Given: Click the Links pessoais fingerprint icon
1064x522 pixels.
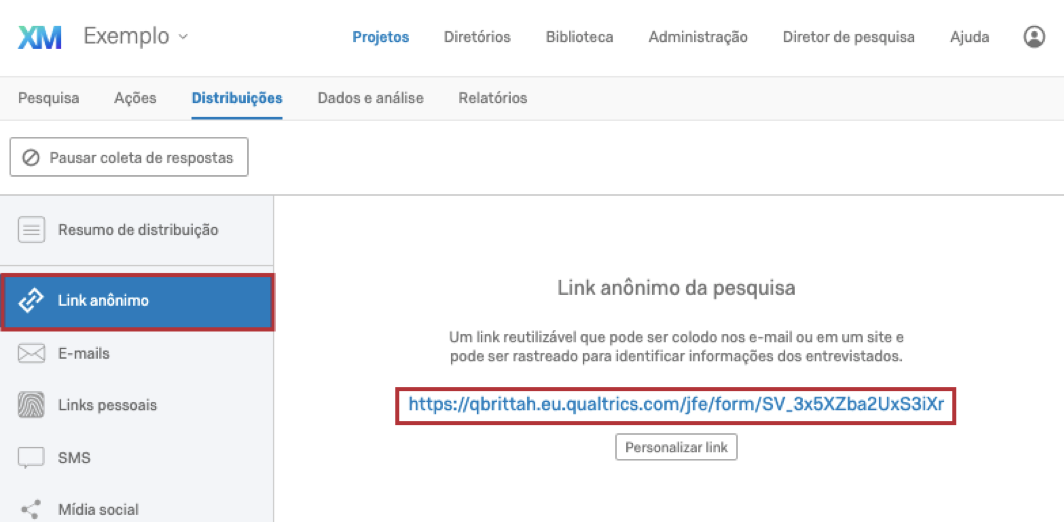Looking at the screenshot, I should pos(31,405).
